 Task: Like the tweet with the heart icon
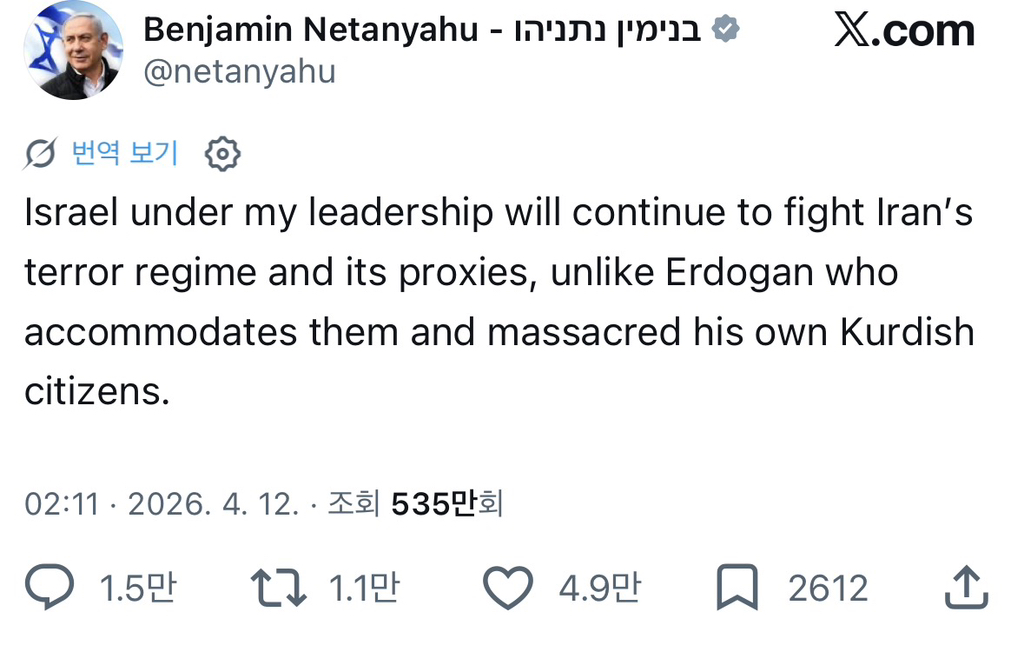point(508,588)
